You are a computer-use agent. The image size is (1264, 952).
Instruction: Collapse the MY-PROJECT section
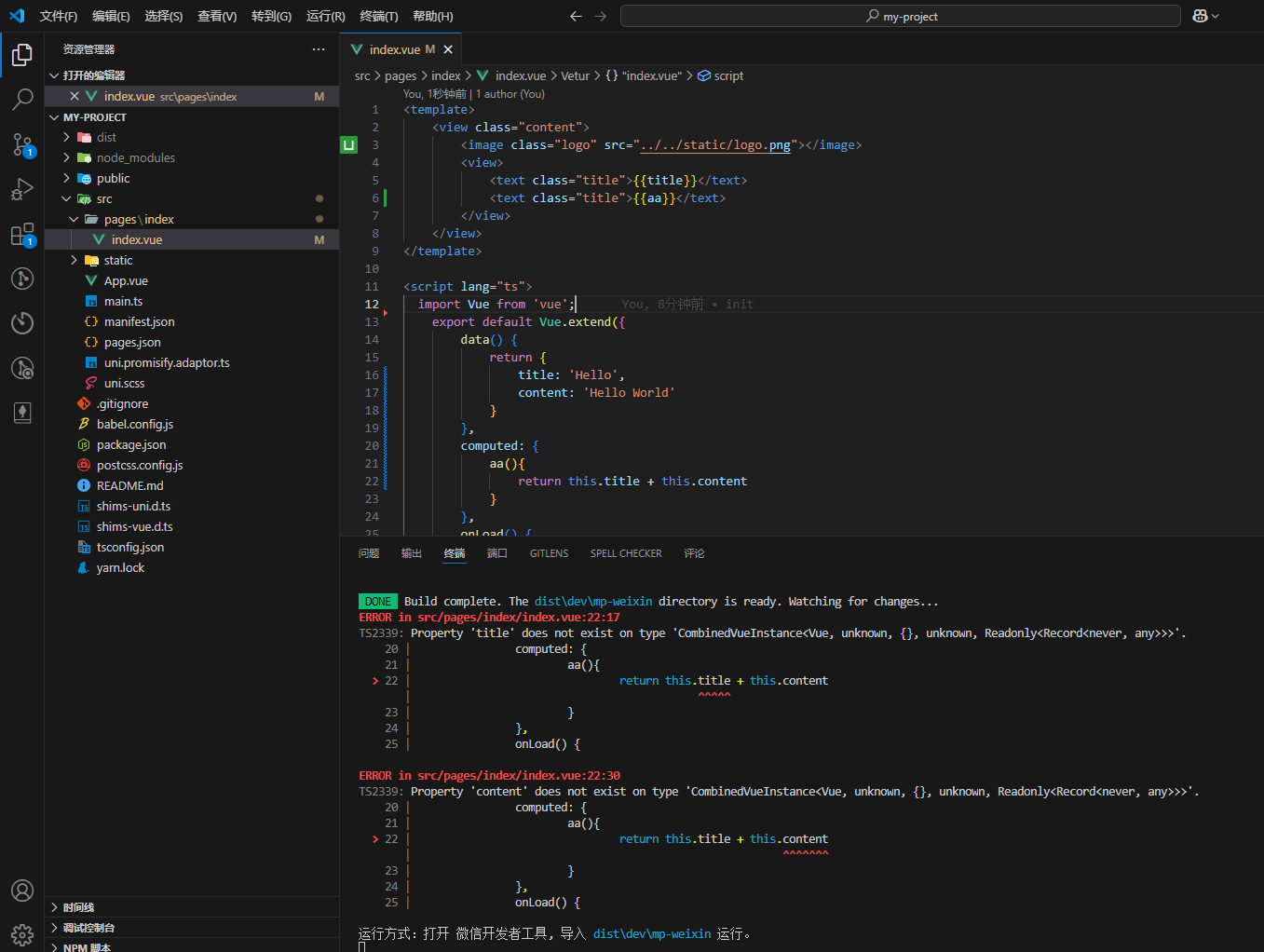pos(54,117)
